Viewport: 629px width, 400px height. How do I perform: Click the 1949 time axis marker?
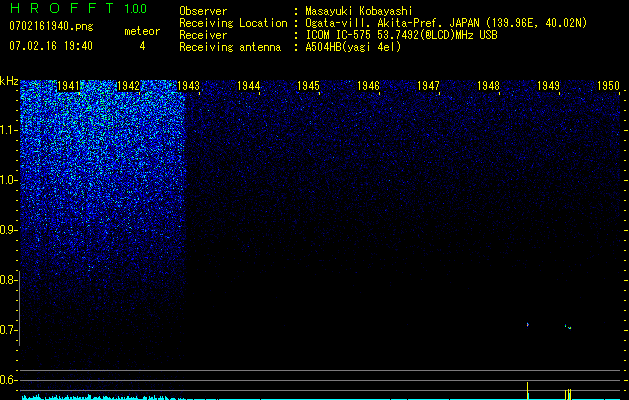548,85
